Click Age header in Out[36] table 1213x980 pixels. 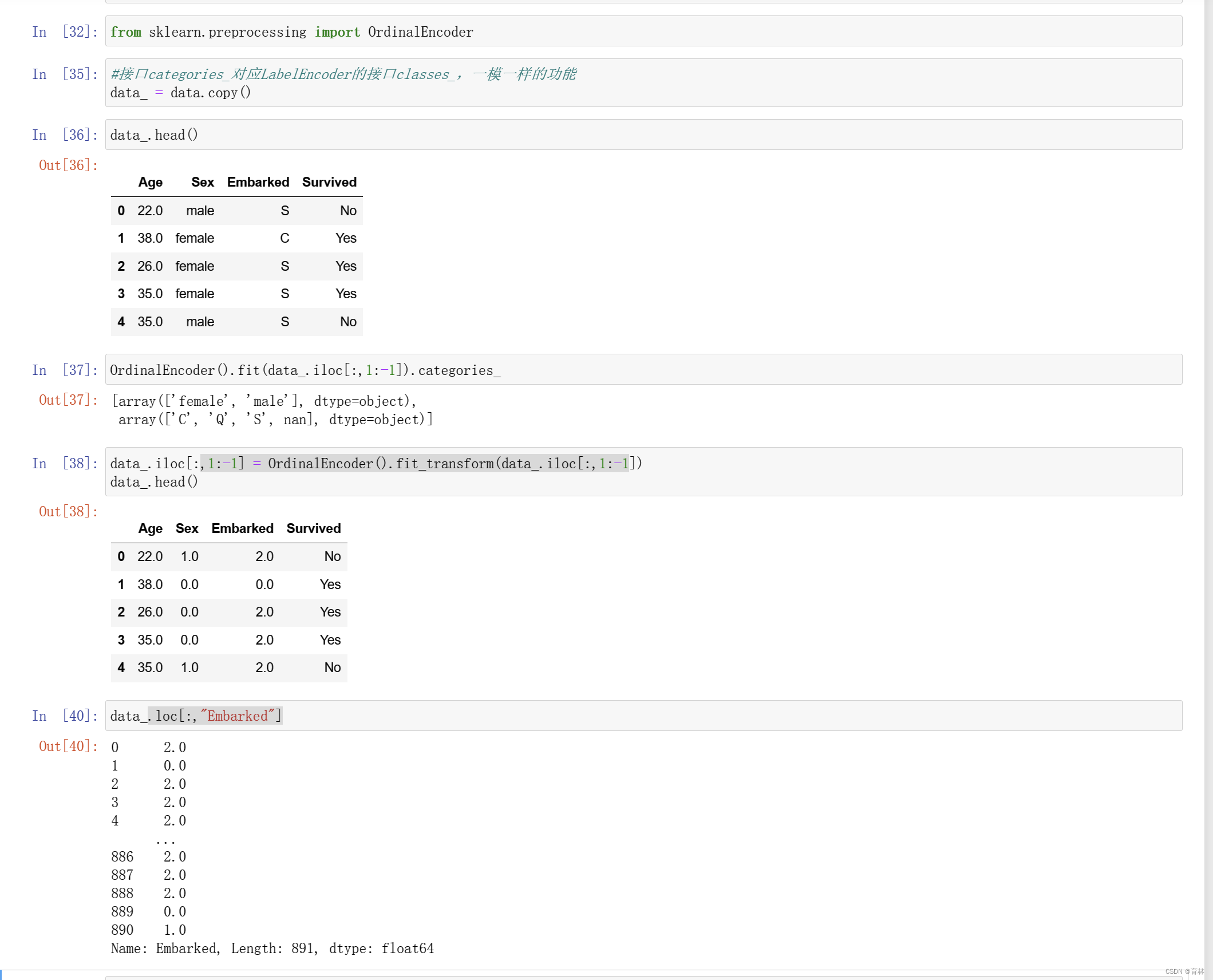point(151,183)
